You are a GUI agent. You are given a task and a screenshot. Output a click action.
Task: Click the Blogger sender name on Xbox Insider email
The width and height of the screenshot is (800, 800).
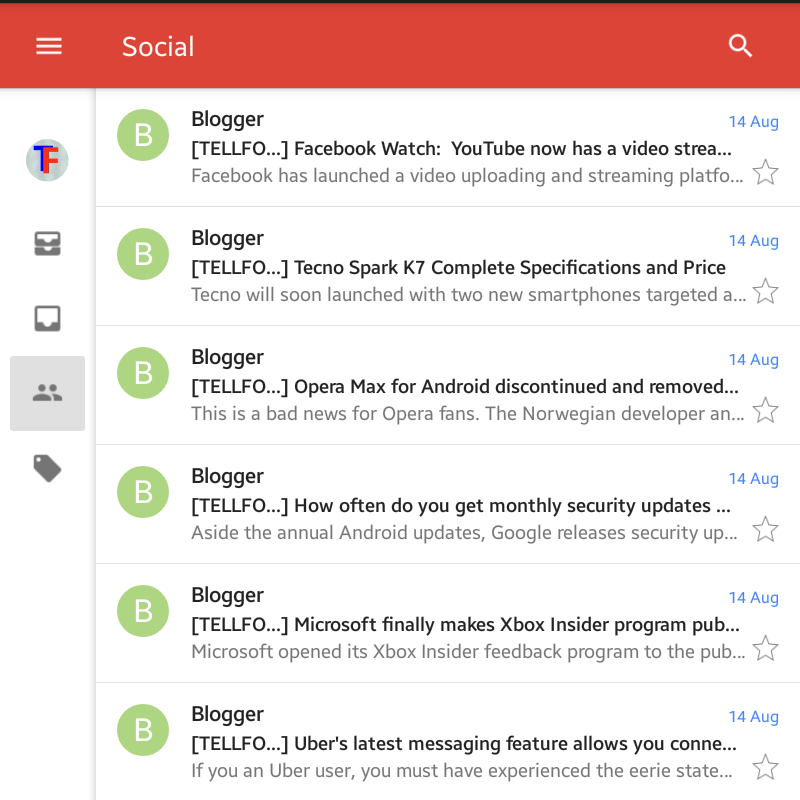point(227,595)
